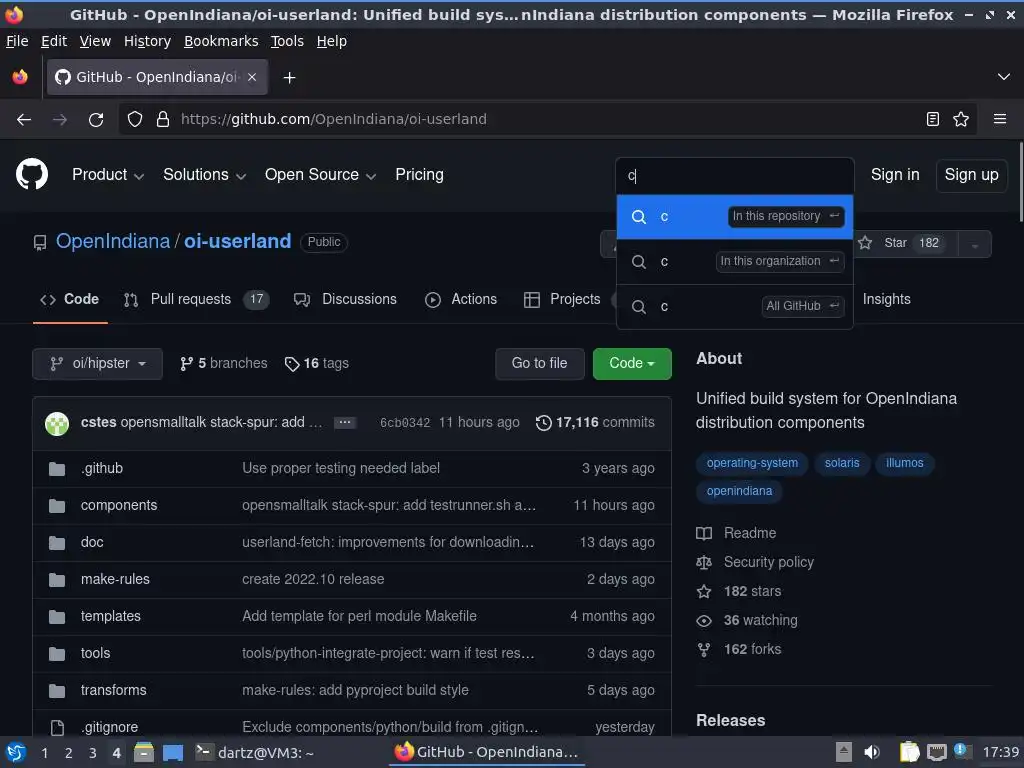
Task: Click the Sign up button
Action: click(971, 175)
